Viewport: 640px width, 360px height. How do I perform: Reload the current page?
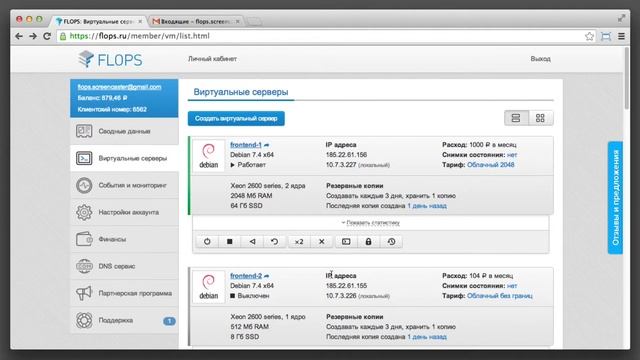47,36
